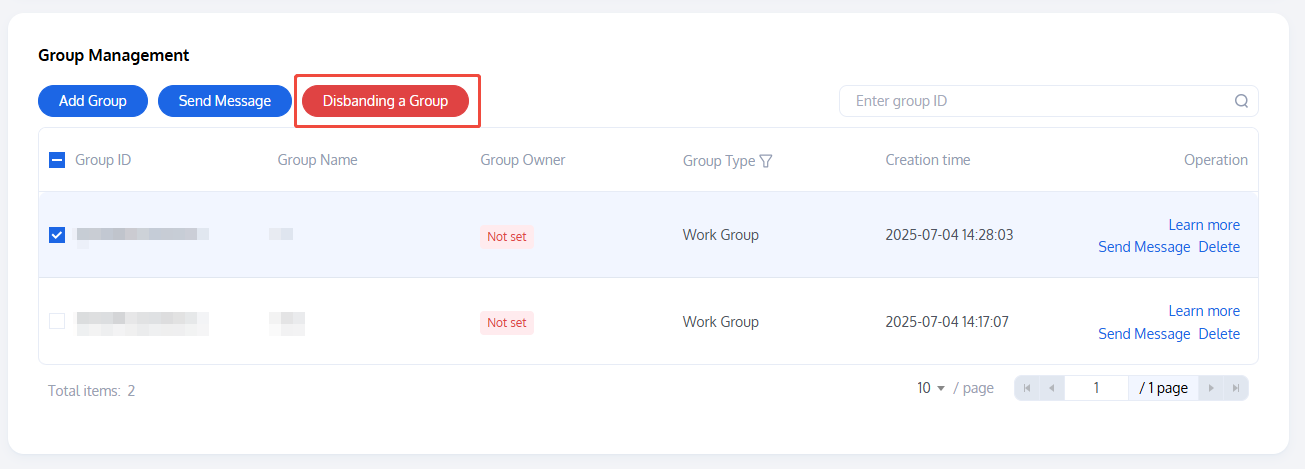Open the Group Type filter icon

(766, 161)
